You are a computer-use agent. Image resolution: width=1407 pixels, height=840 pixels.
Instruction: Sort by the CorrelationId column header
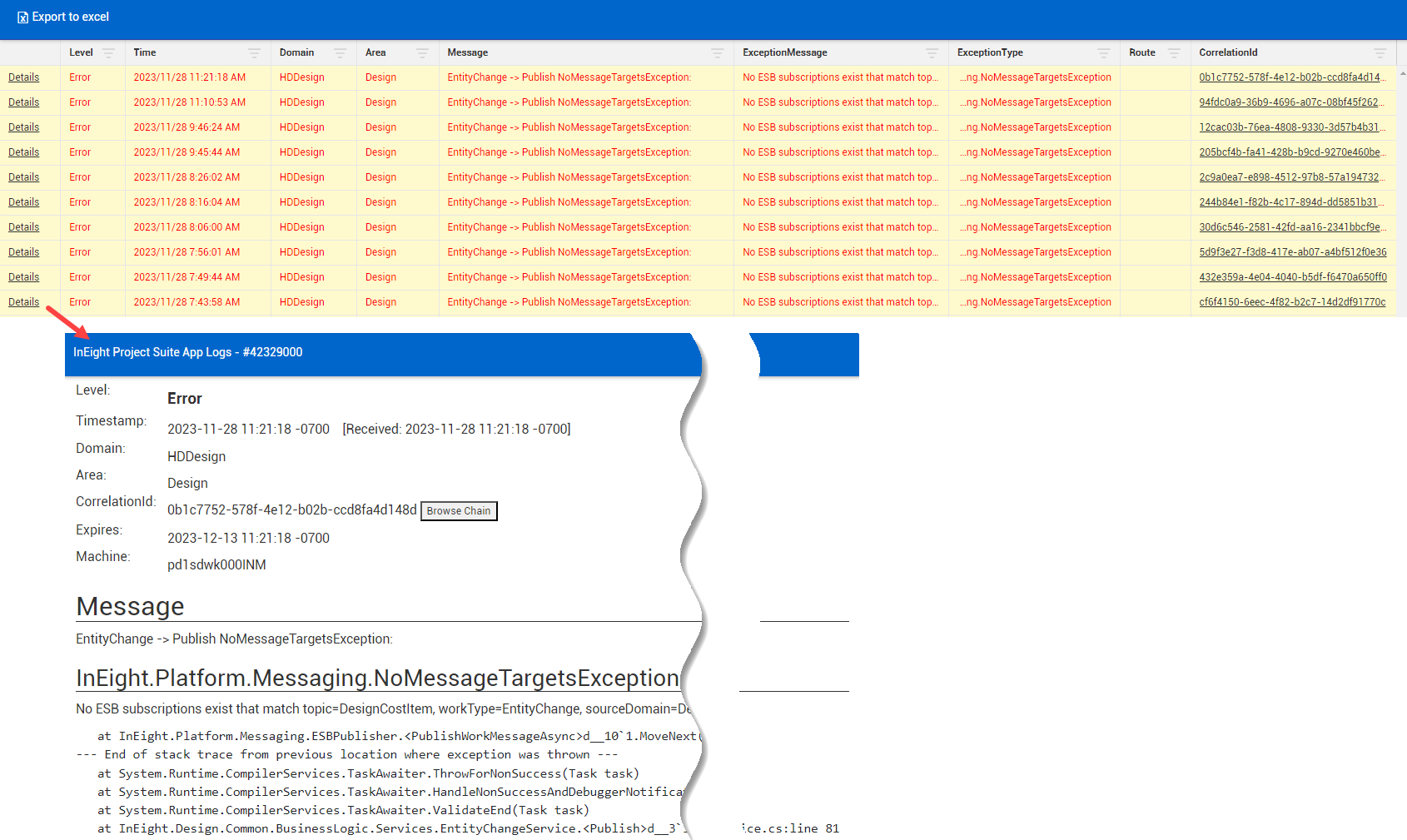click(x=1228, y=52)
